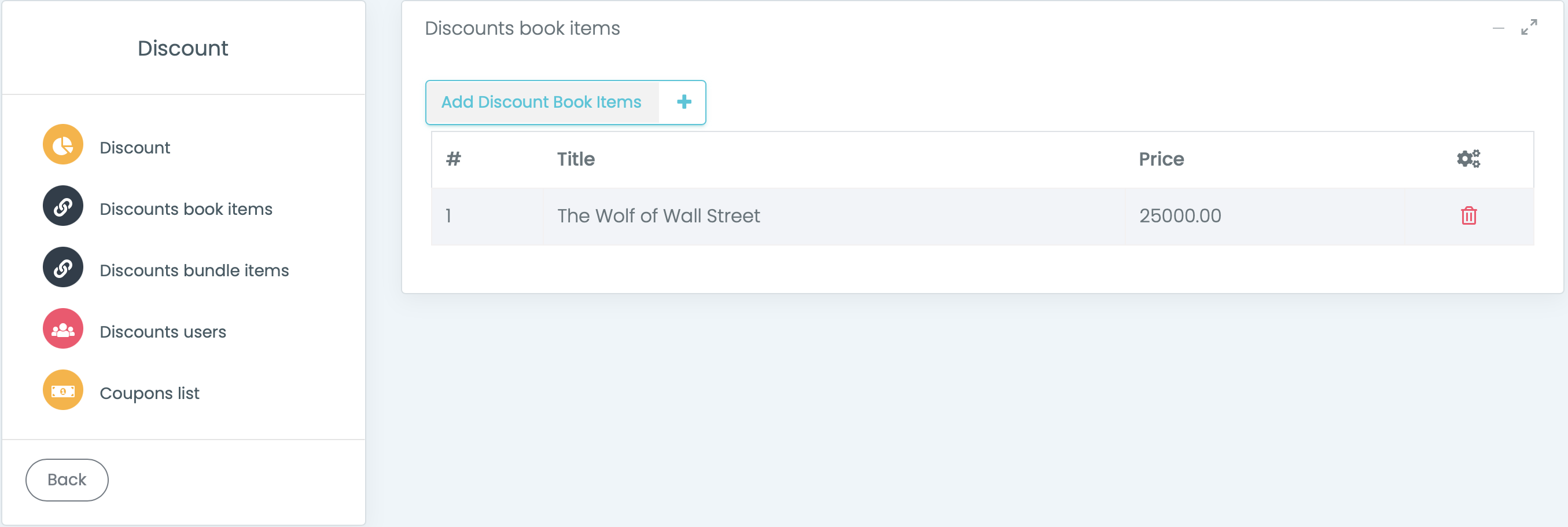Click the link icon beside Discounts book items
This screenshot has width=1568, height=527.
coord(62,207)
